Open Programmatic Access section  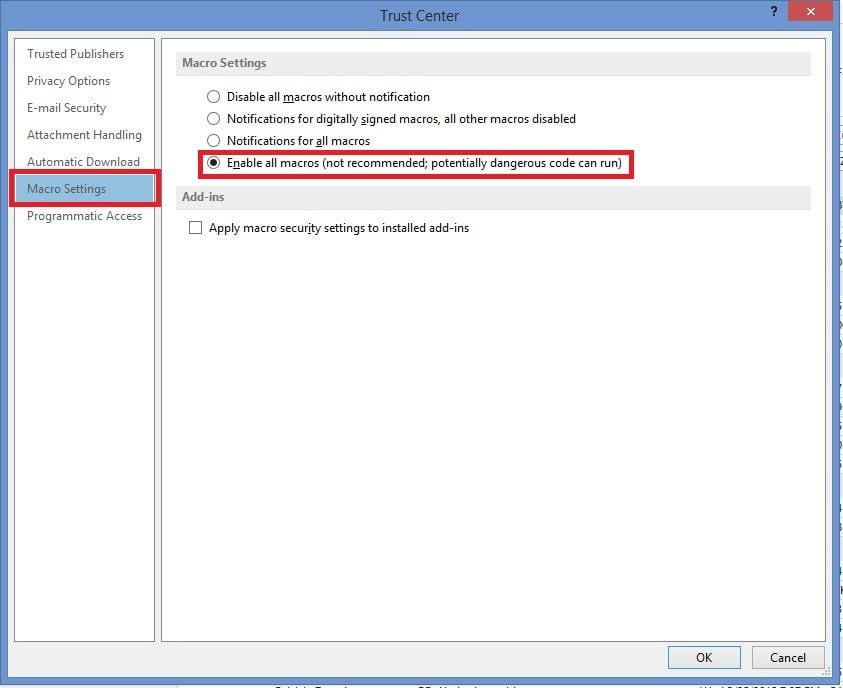tap(84, 216)
